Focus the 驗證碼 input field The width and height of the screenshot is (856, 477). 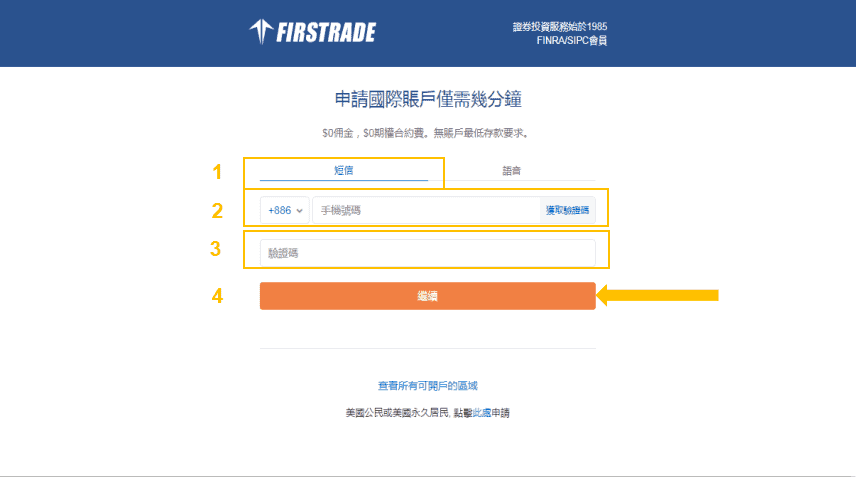[427, 253]
